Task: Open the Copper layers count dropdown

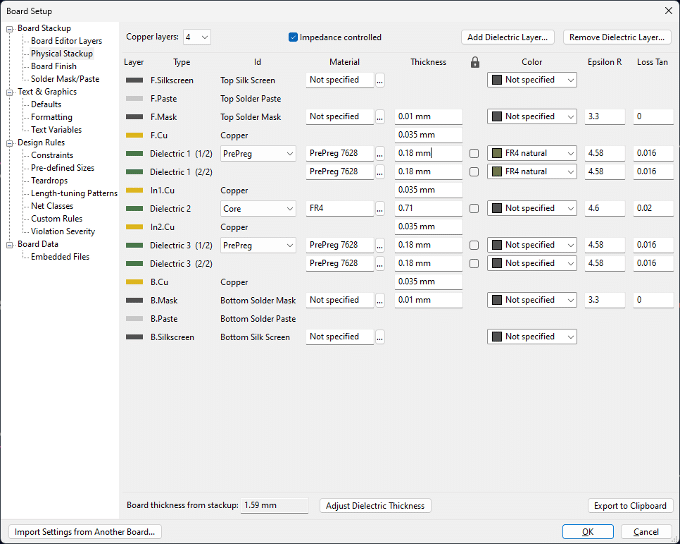Action: tap(196, 37)
